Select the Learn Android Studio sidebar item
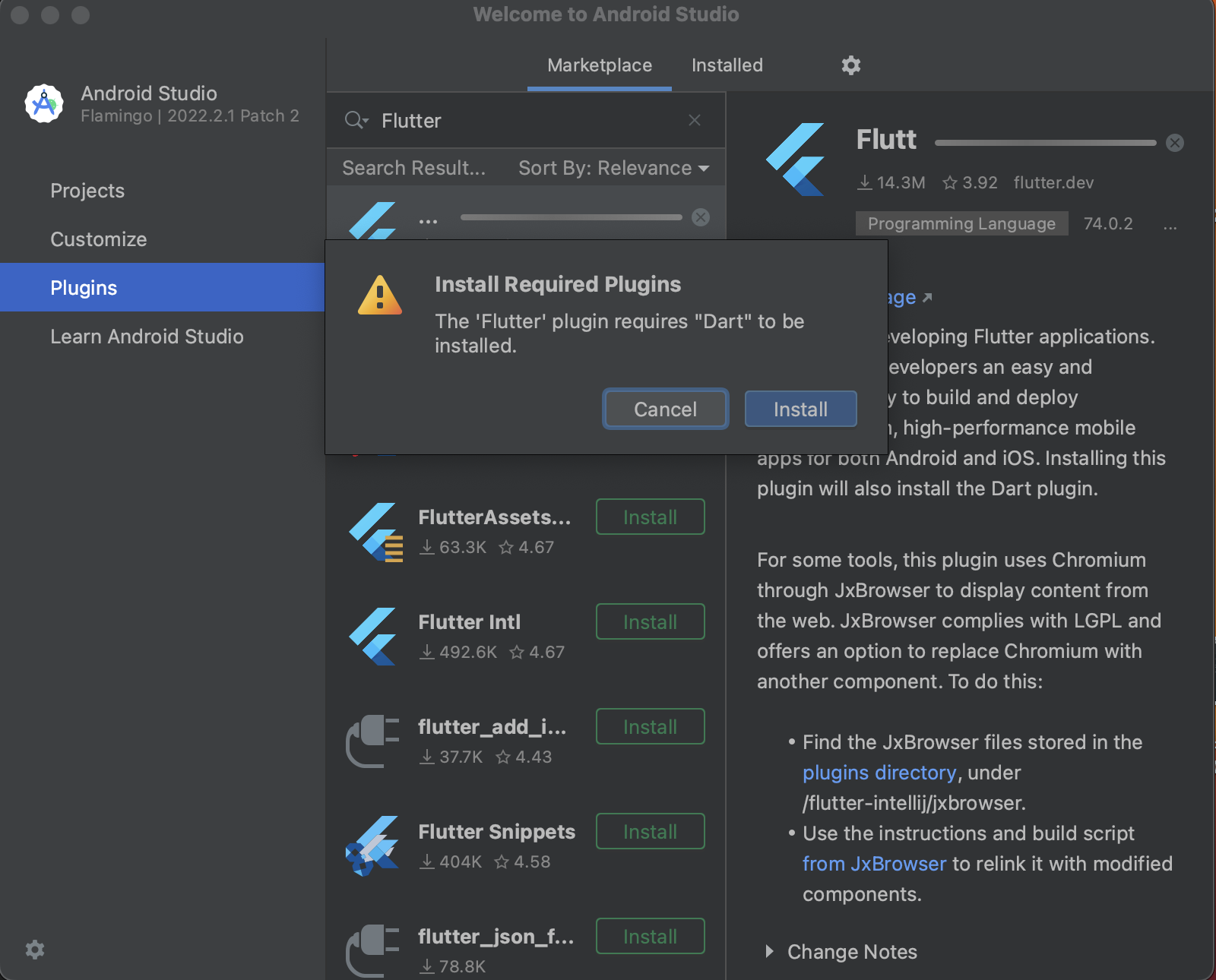 [x=147, y=337]
